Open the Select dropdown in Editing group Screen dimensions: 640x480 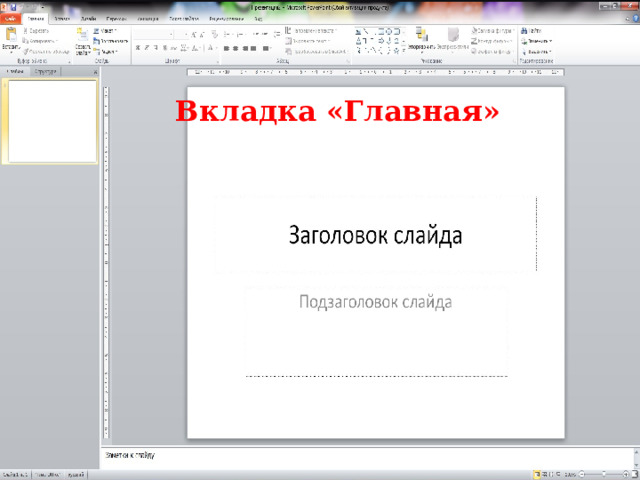point(536,51)
